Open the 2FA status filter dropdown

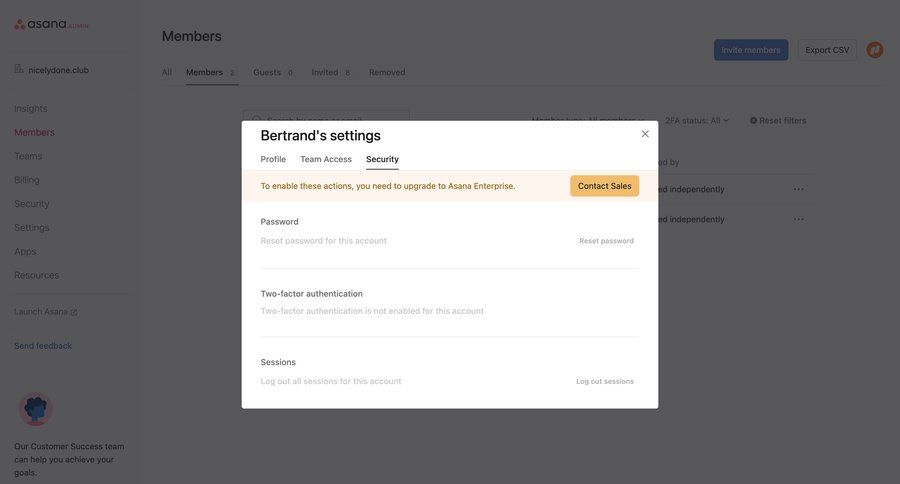[697, 121]
